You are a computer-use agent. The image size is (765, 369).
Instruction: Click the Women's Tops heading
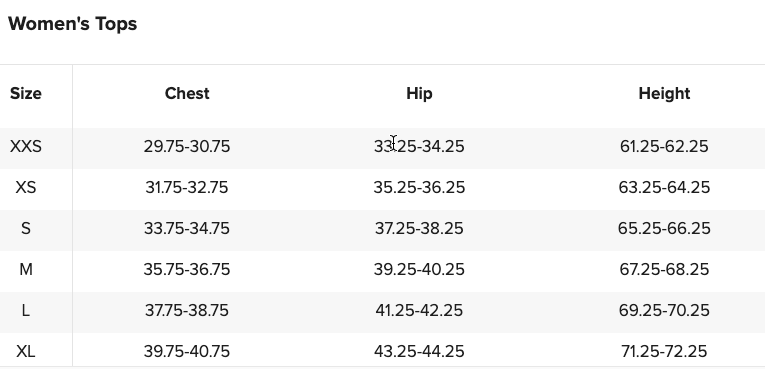(73, 23)
